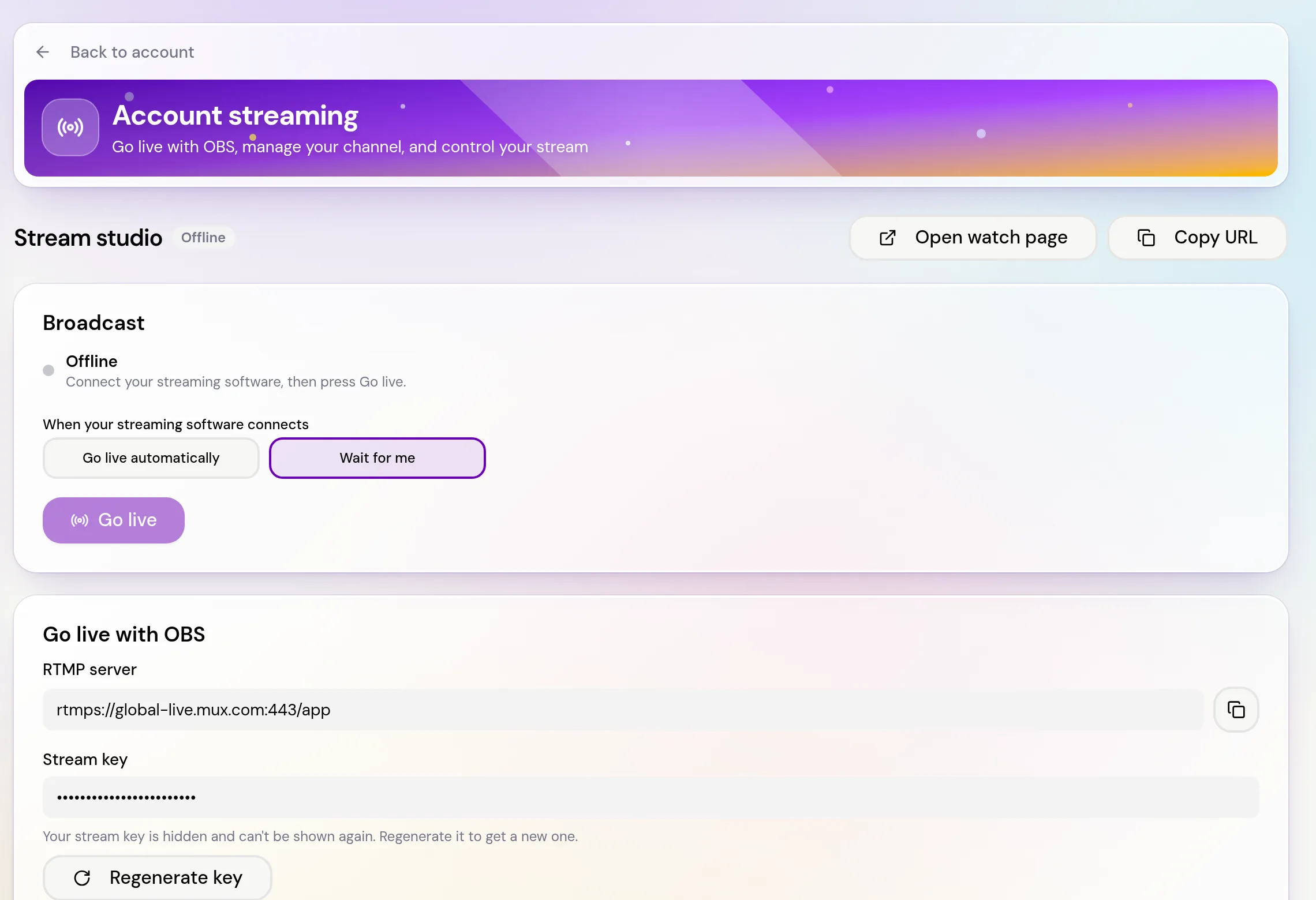Click the Broadcast section heading
The width and height of the screenshot is (1316, 900).
coord(94,323)
